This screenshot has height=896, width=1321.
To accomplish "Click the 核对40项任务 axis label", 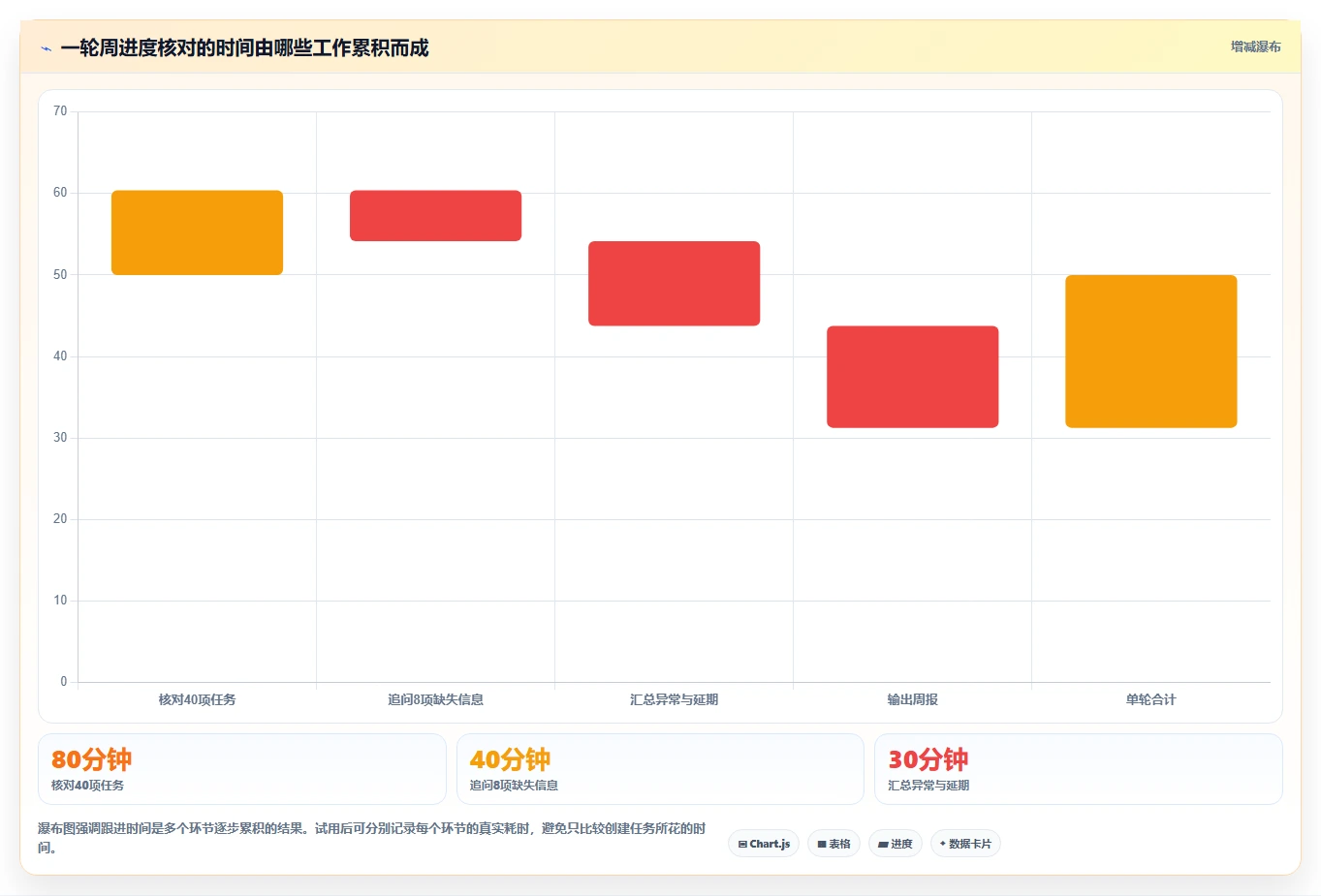I will point(197,699).
